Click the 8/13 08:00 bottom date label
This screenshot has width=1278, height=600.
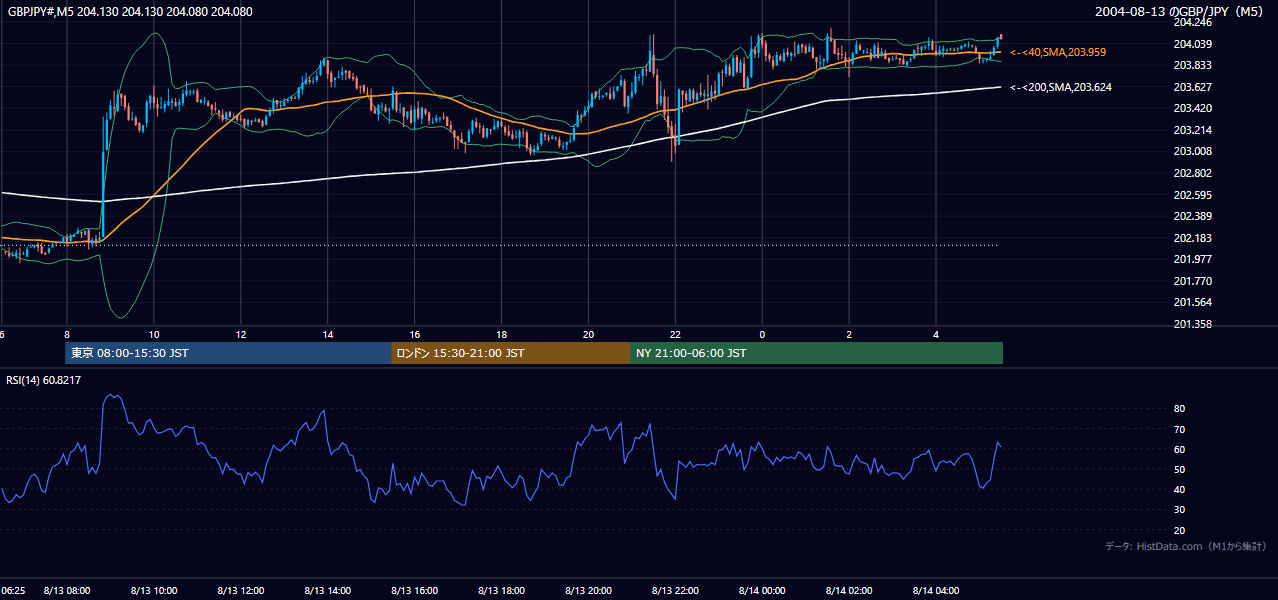click(67, 591)
